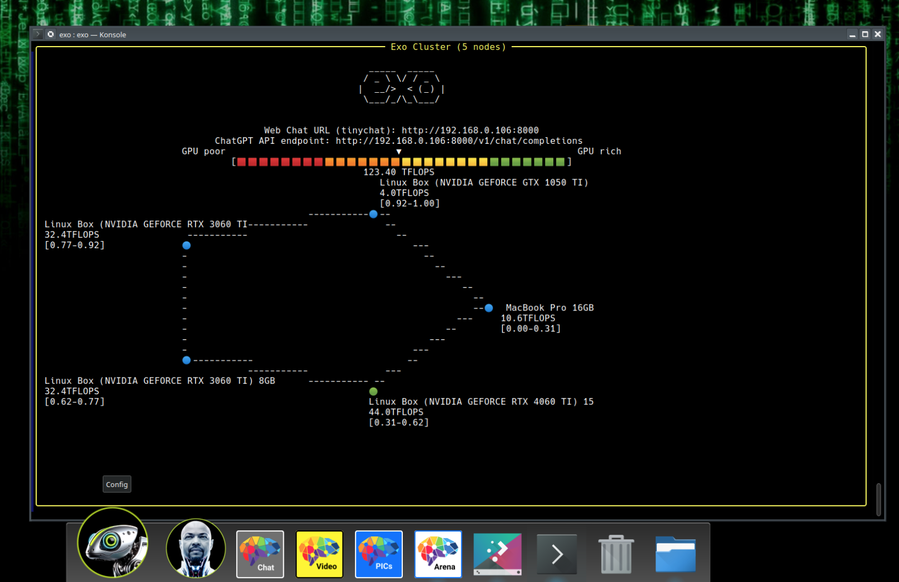Click the GTX 1050 TI node label

point(484,182)
